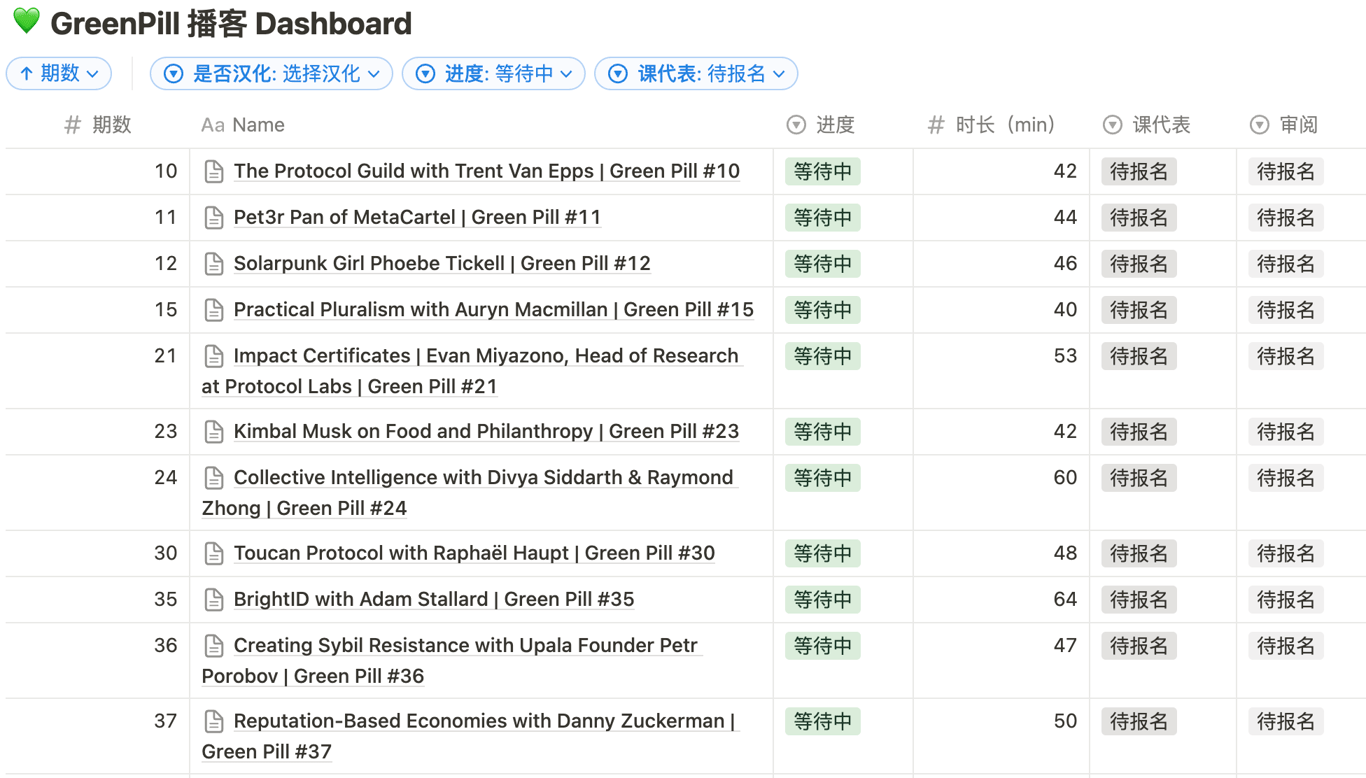Screen dimensions: 1366x778
Task: Open Collective Intelligence with Divya Siddarth page
Action: (468, 493)
